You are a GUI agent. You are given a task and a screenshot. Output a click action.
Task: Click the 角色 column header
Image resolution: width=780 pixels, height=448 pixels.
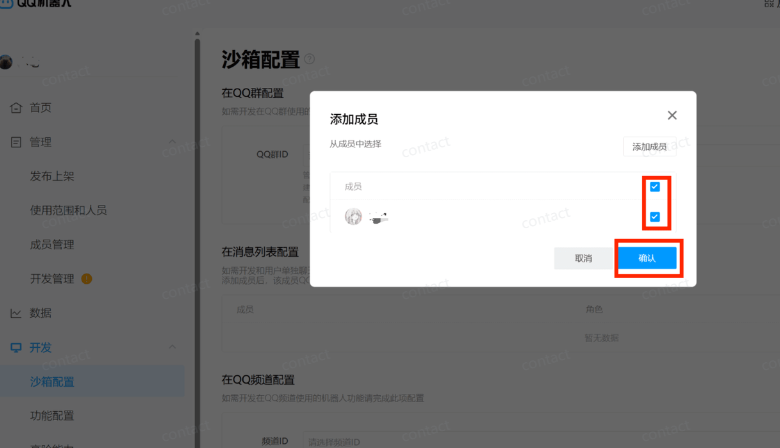click(x=594, y=309)
